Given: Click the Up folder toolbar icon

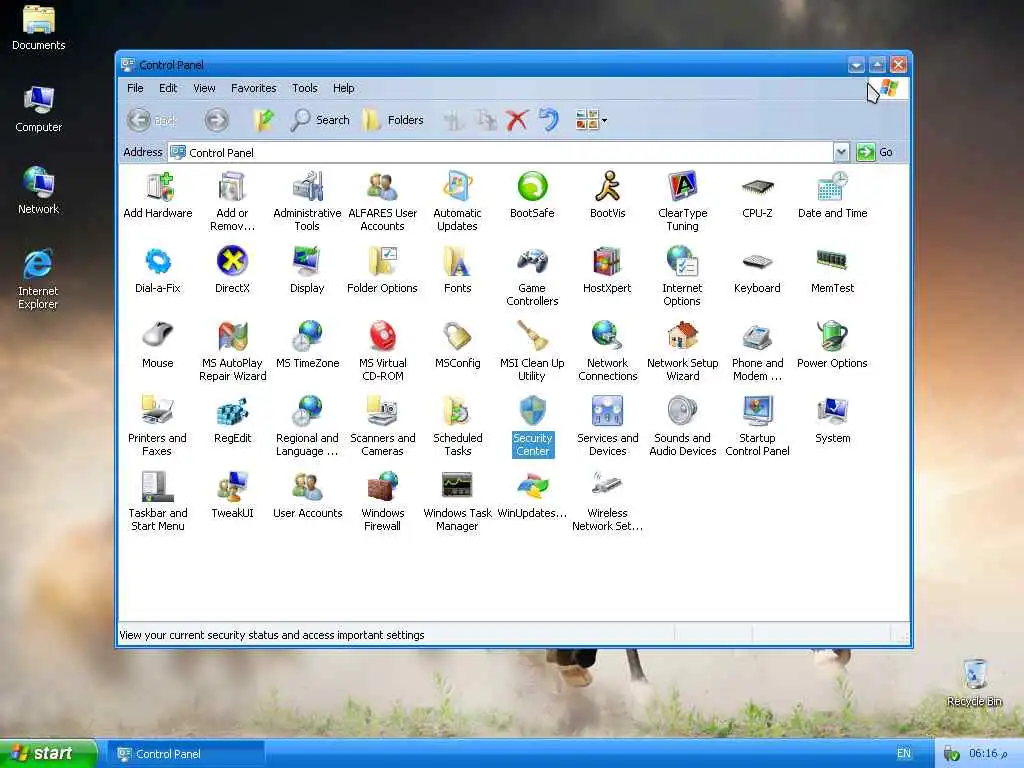Looking at the screenshot, I should point(263,120).
